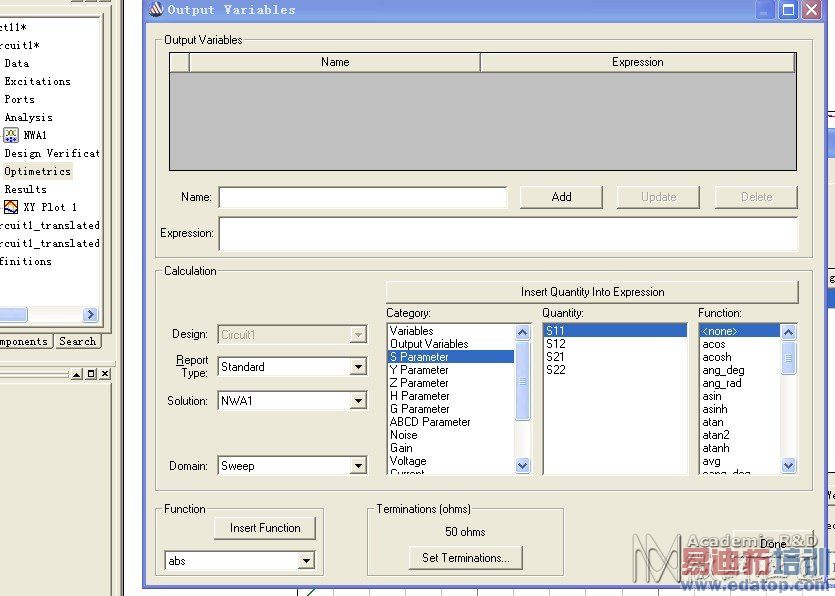Select atan in the Function list
The width and height of the screenshot is (835, 596).
pyautogui.click(x=739, y=422)
